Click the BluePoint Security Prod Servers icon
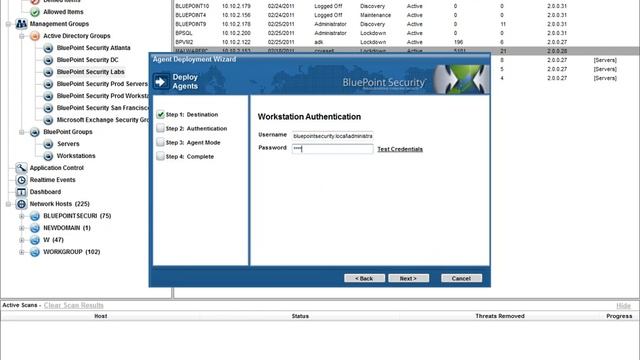The image size is (640, 360). (48, 84)
